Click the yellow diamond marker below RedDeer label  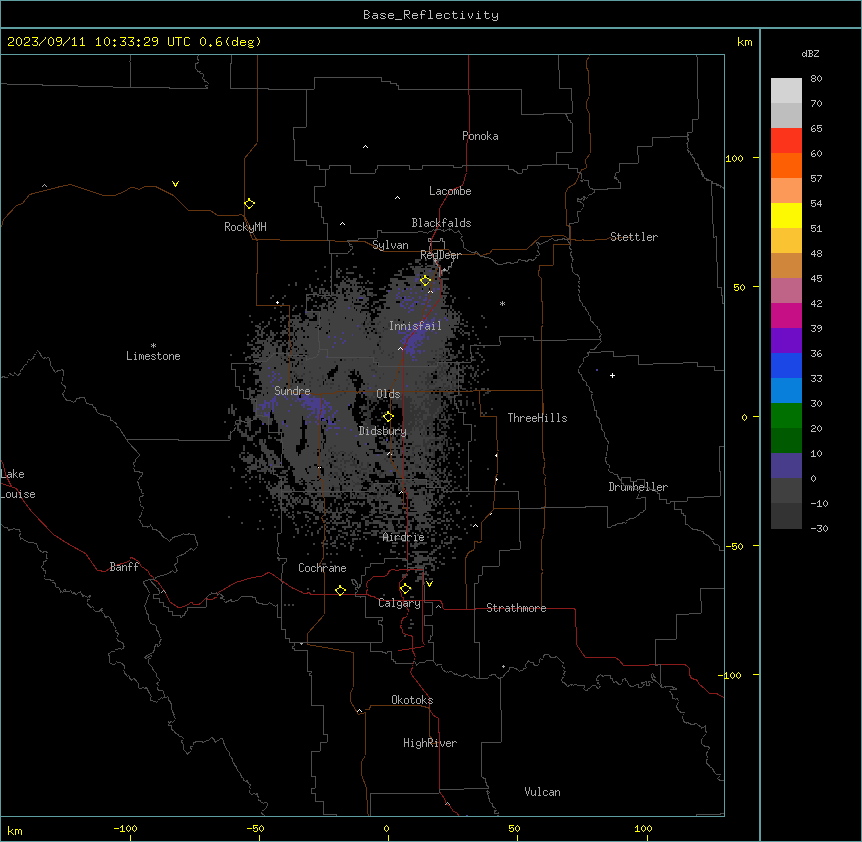pos(425,280)
